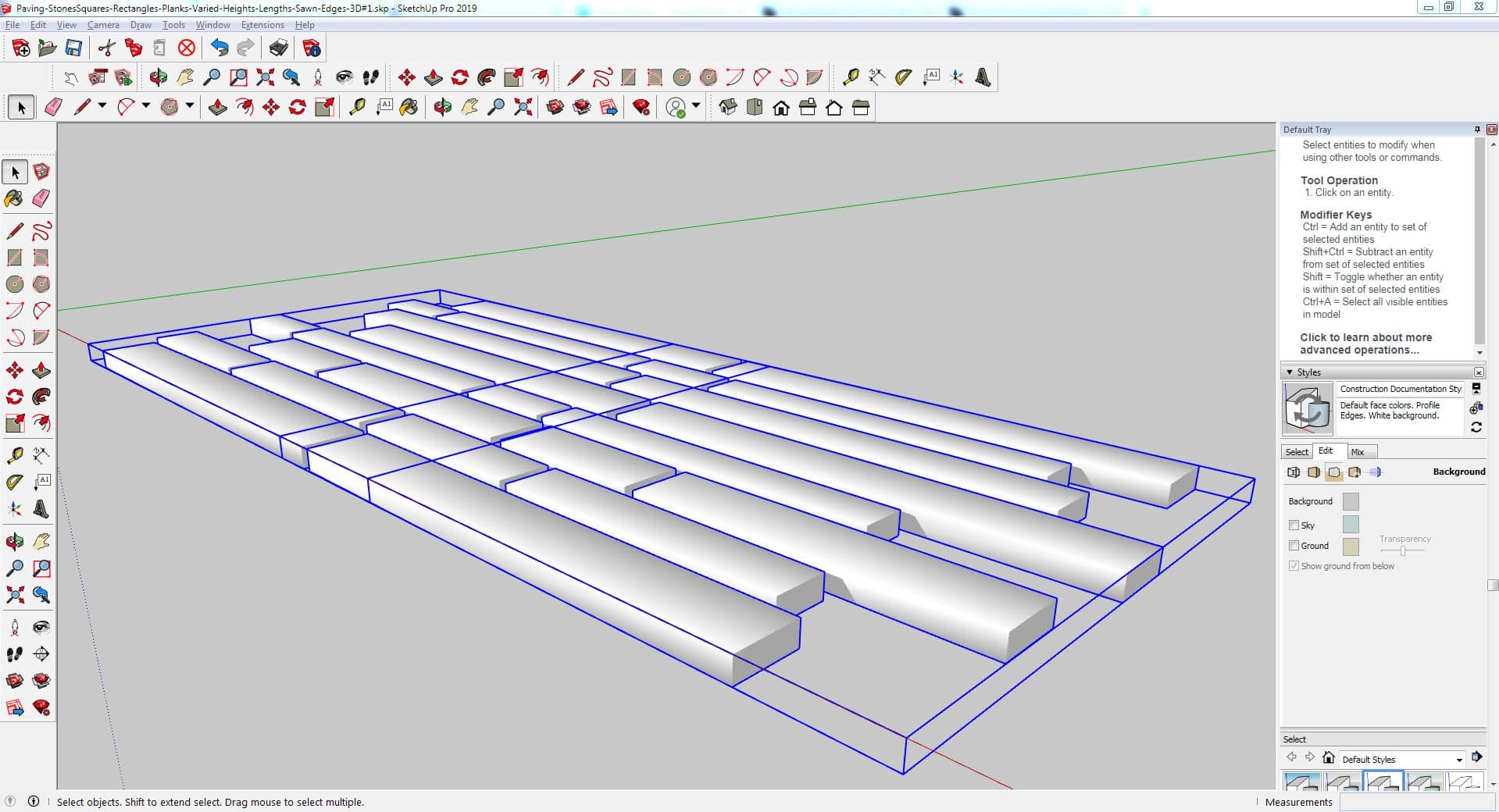Switch to the Mix tab

1358,452
